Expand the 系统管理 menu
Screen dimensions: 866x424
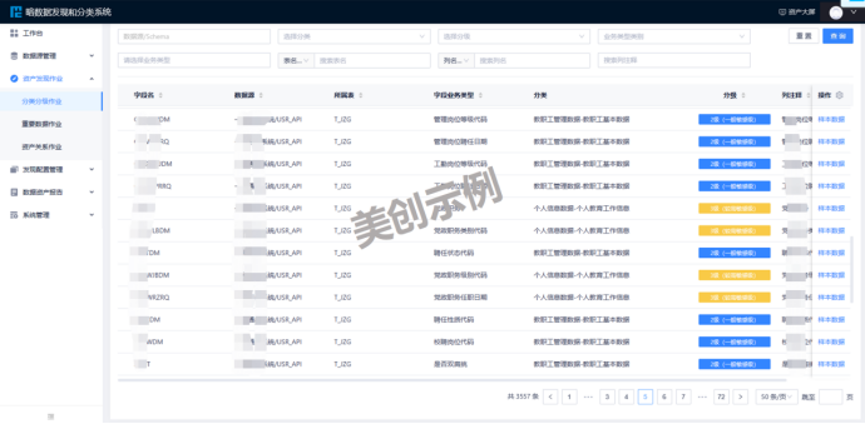click(x=92, y=215)
